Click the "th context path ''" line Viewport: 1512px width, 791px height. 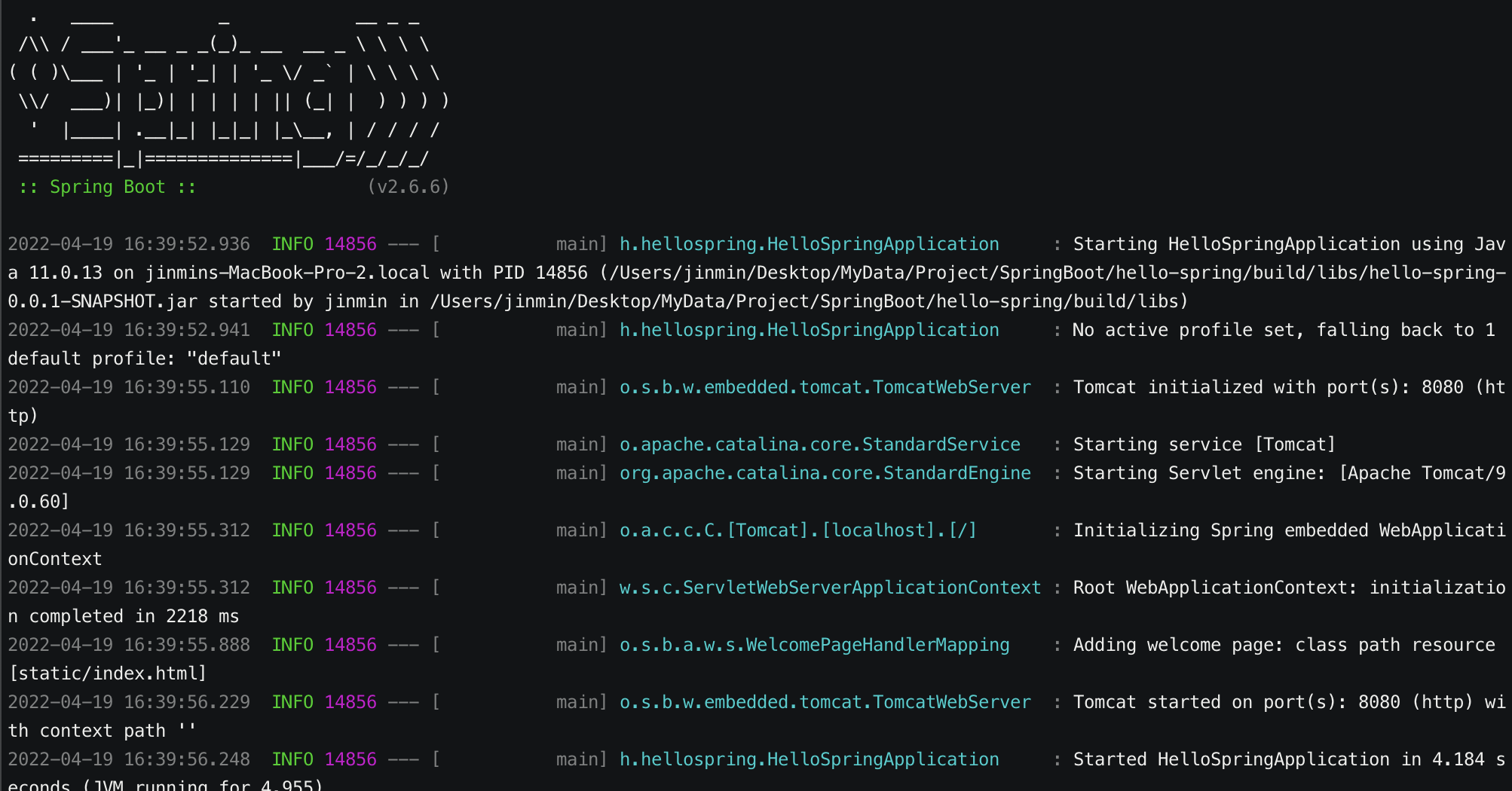[x=102, y=731]
